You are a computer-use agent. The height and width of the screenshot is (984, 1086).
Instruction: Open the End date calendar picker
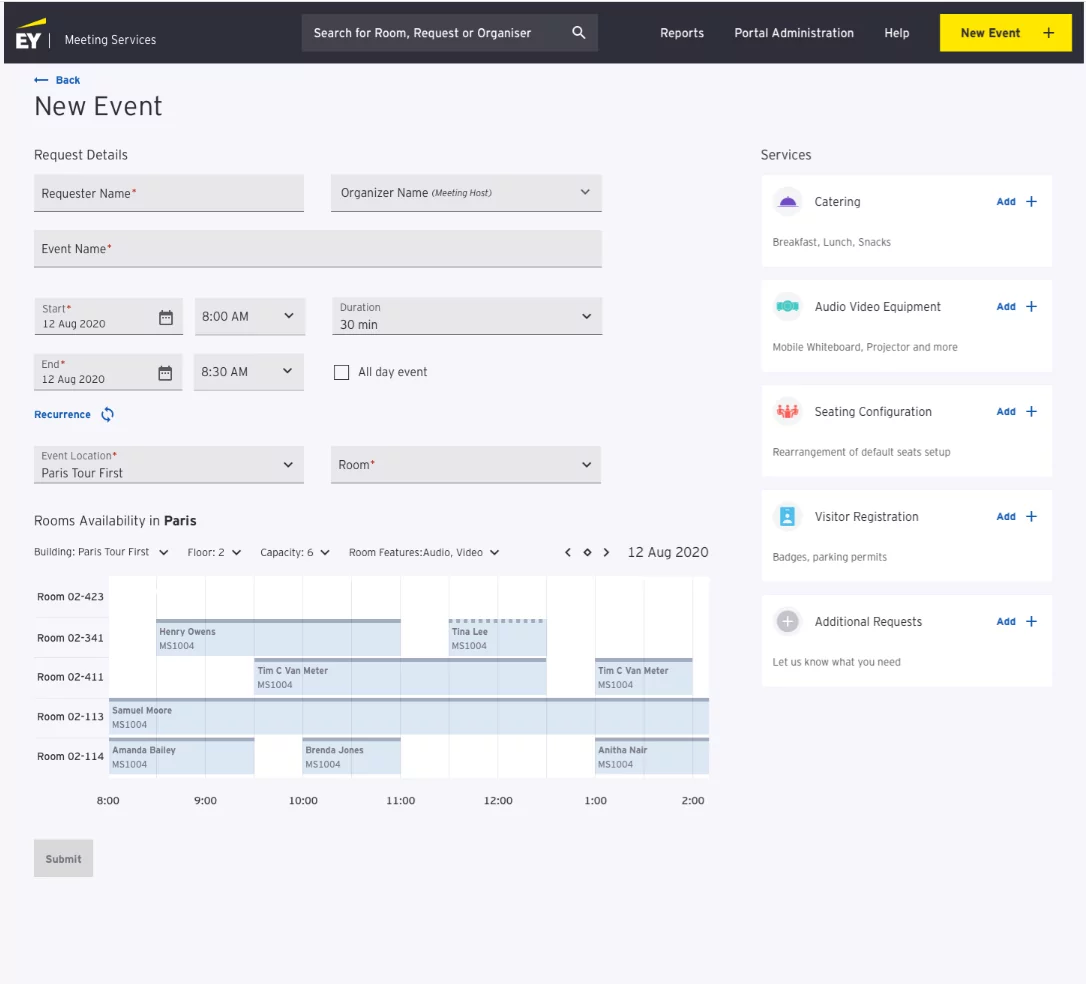click(166, 373)
